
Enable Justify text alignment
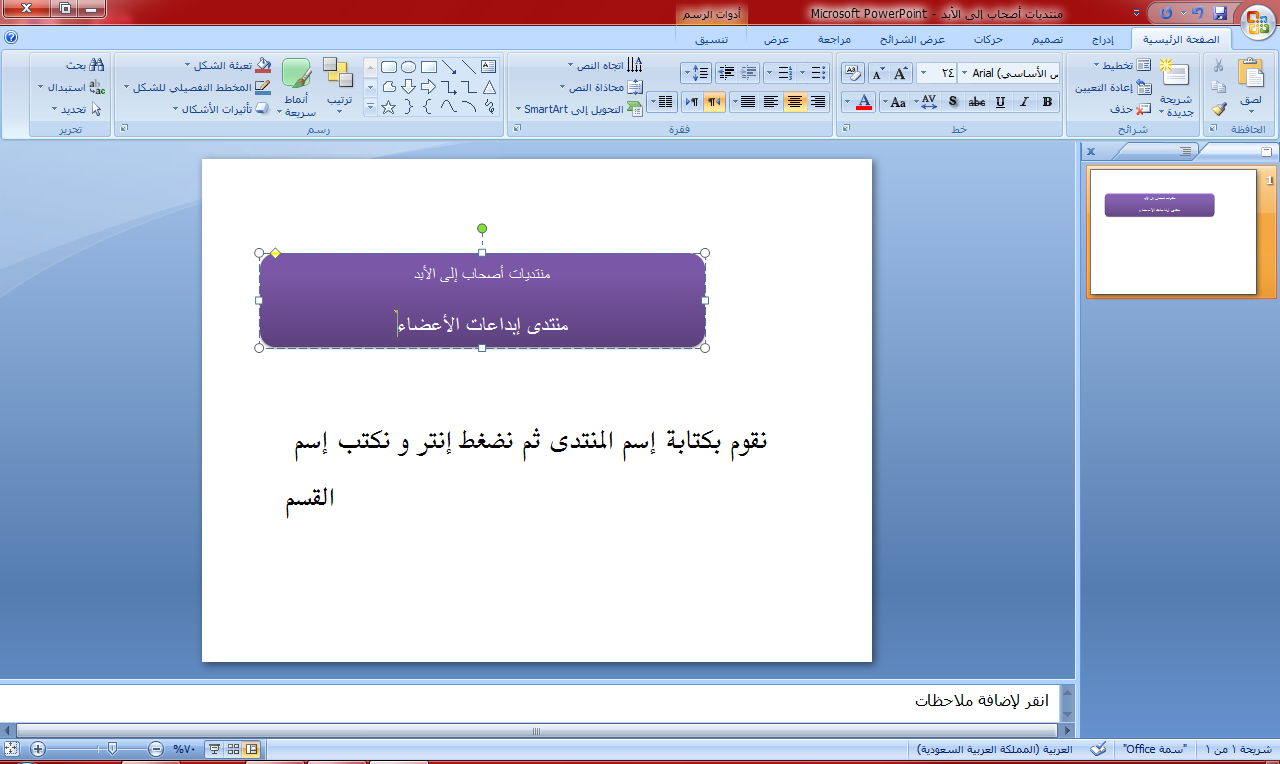click(x=746, y=101)
